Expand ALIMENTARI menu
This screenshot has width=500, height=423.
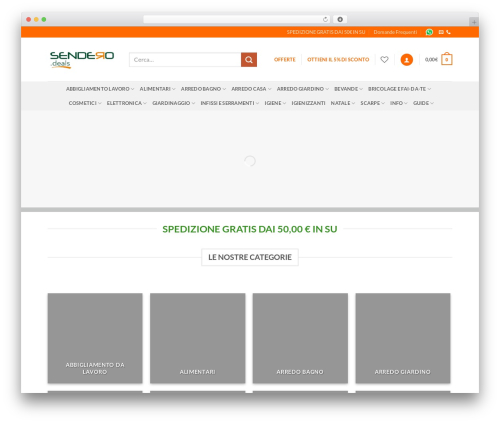click(157, 89)
